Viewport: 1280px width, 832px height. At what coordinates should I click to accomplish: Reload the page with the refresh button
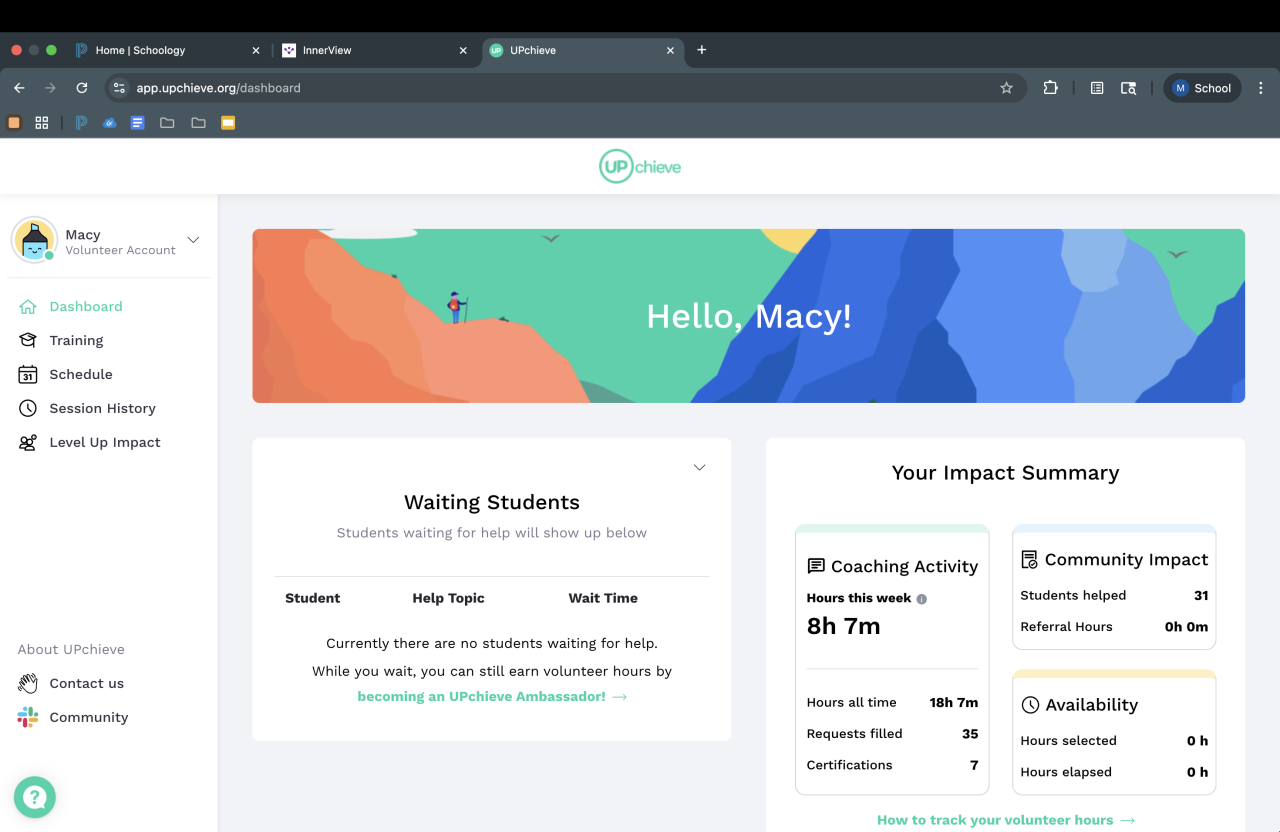[82, 88]
